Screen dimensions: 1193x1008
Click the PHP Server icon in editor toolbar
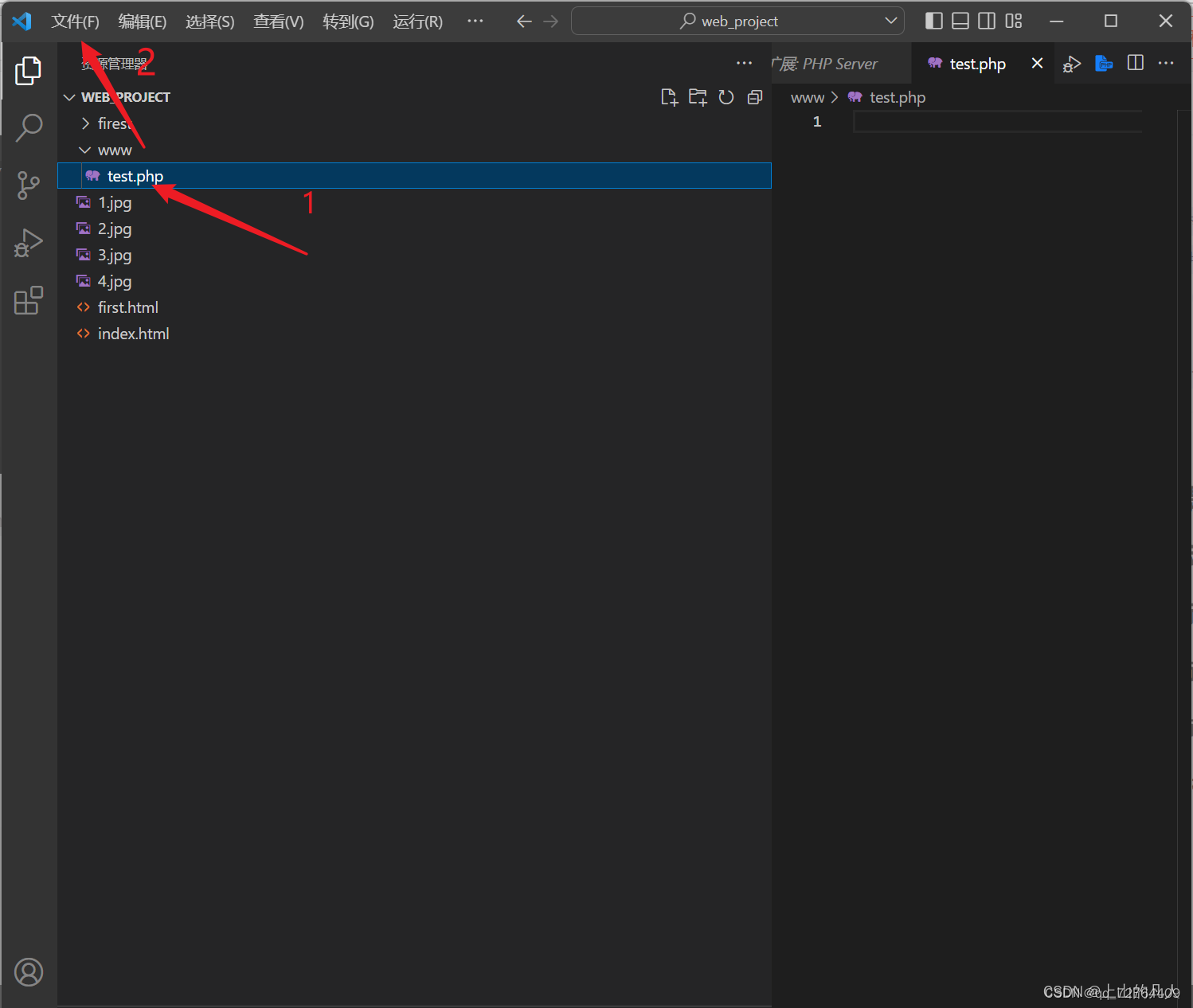1104,63
